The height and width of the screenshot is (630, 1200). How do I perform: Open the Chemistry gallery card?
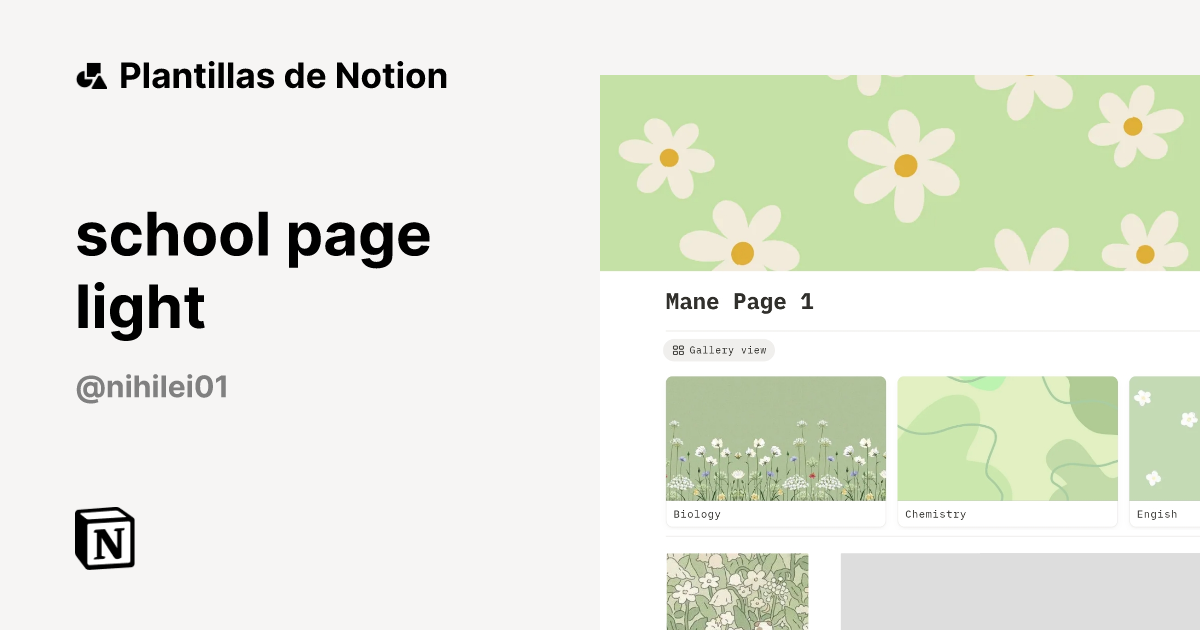tap(1007, 450)
